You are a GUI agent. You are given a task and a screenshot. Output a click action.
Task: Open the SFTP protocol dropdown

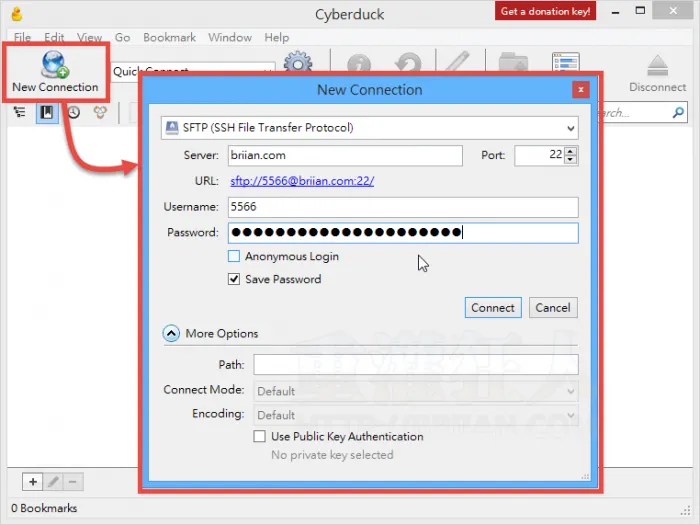click(370, 128)
